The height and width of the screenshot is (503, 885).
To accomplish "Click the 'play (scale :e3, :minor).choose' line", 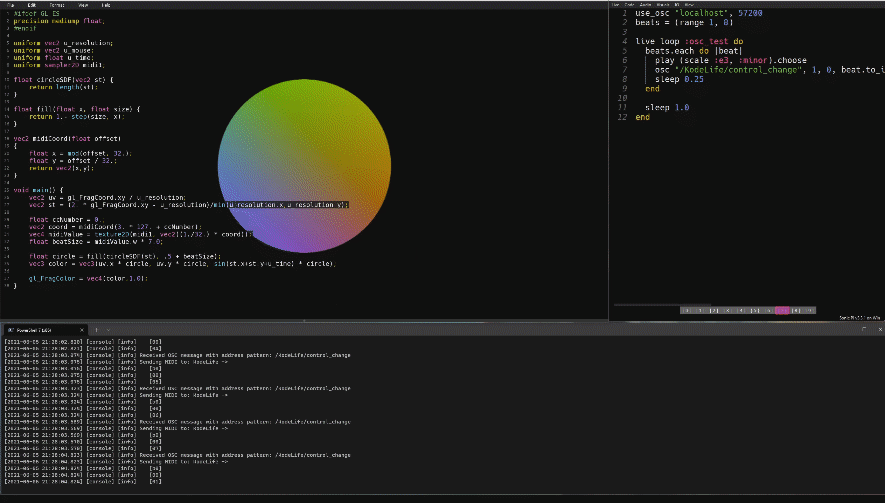I will click(731, 60).
